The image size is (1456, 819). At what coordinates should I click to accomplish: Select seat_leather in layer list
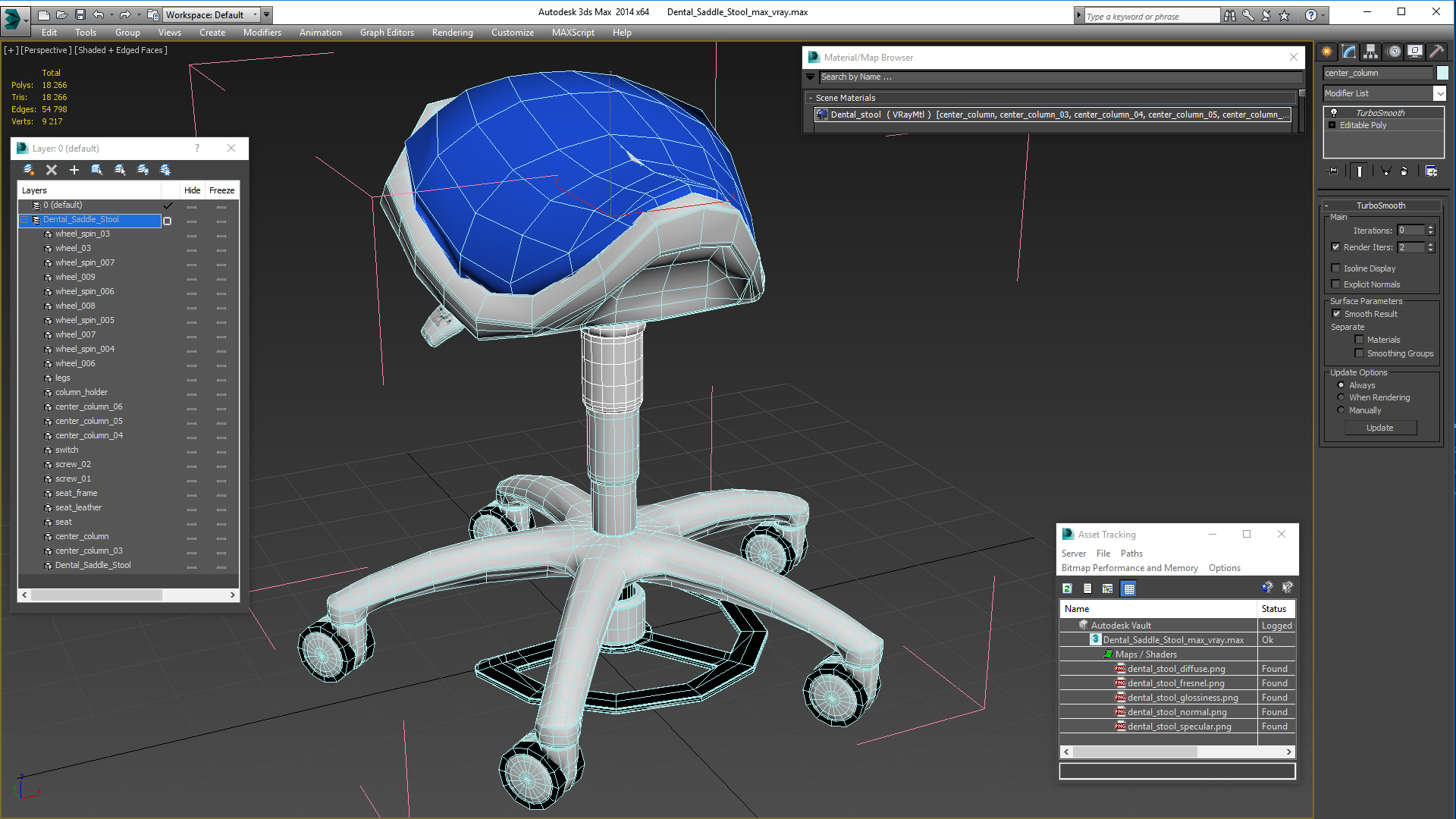[x=78, y=507]
